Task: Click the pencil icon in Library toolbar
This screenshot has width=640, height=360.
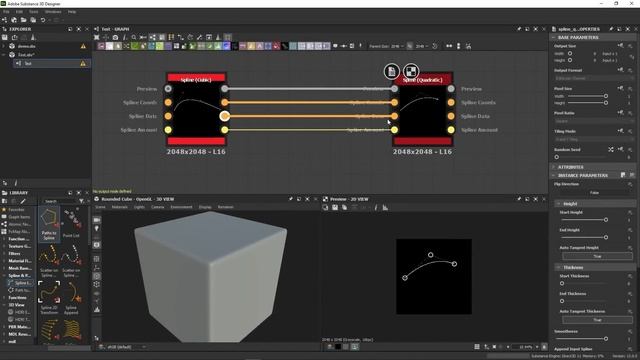Action: [23, 201]
